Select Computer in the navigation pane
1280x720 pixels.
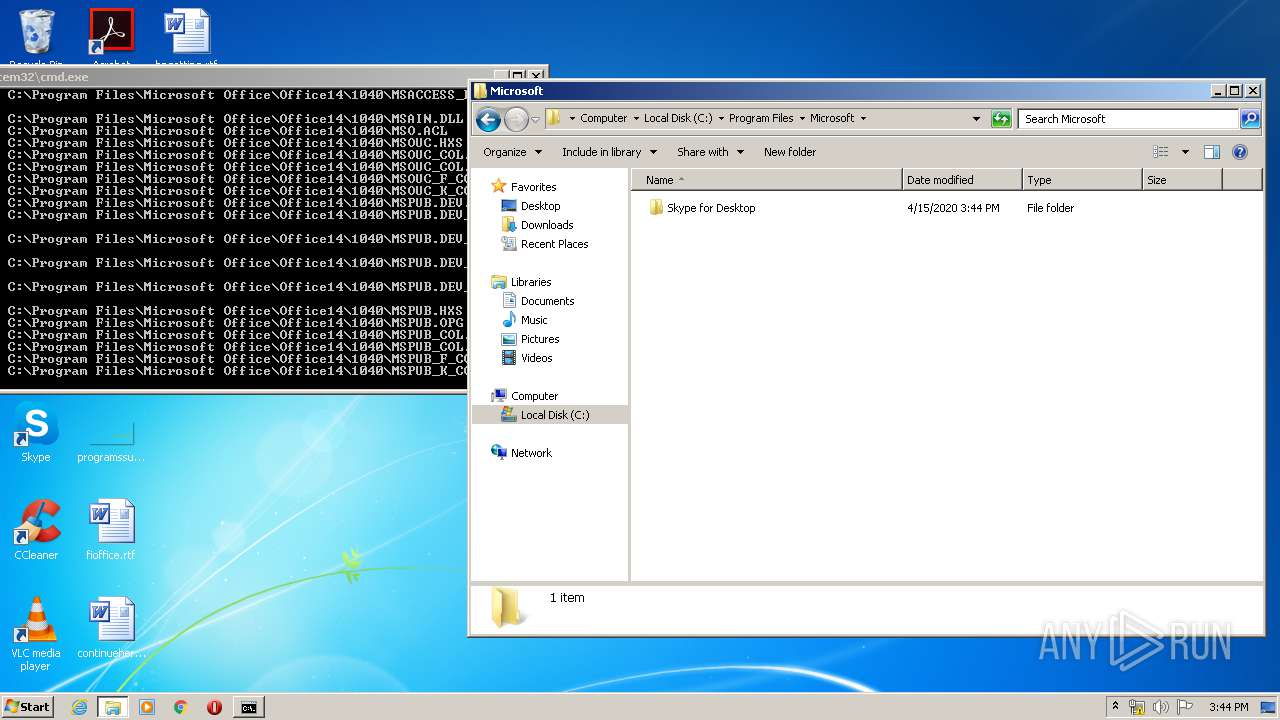click(x=534, y=396)
